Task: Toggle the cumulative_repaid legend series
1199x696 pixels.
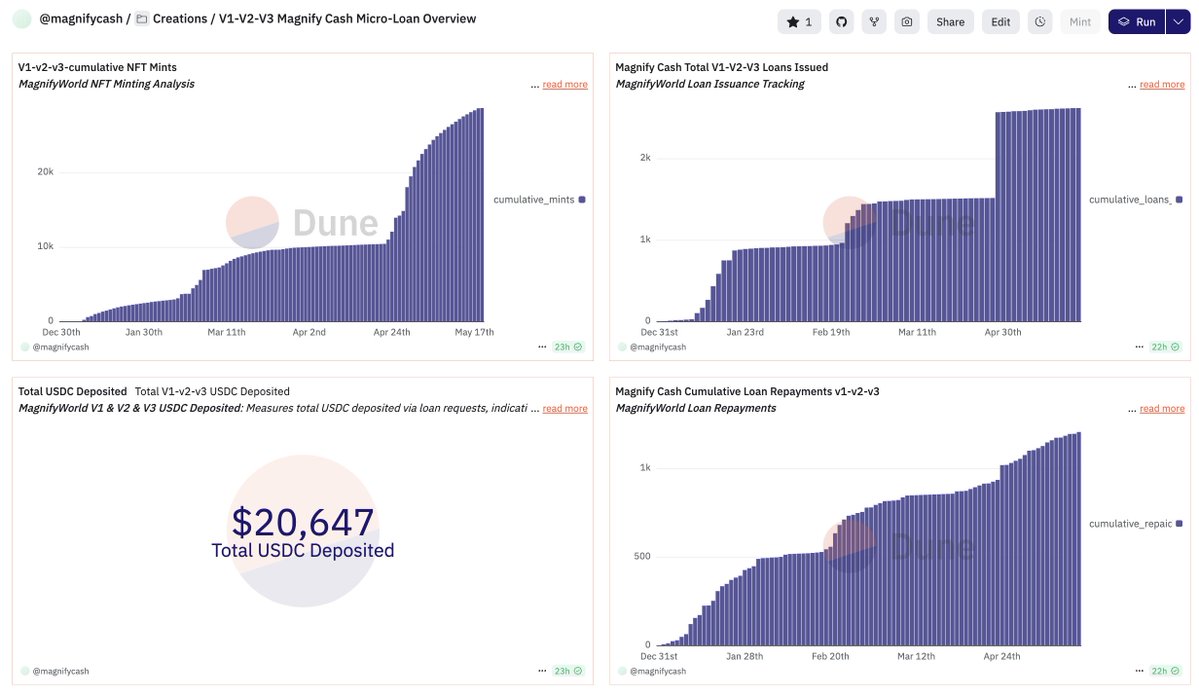Action: point(1136,524)
